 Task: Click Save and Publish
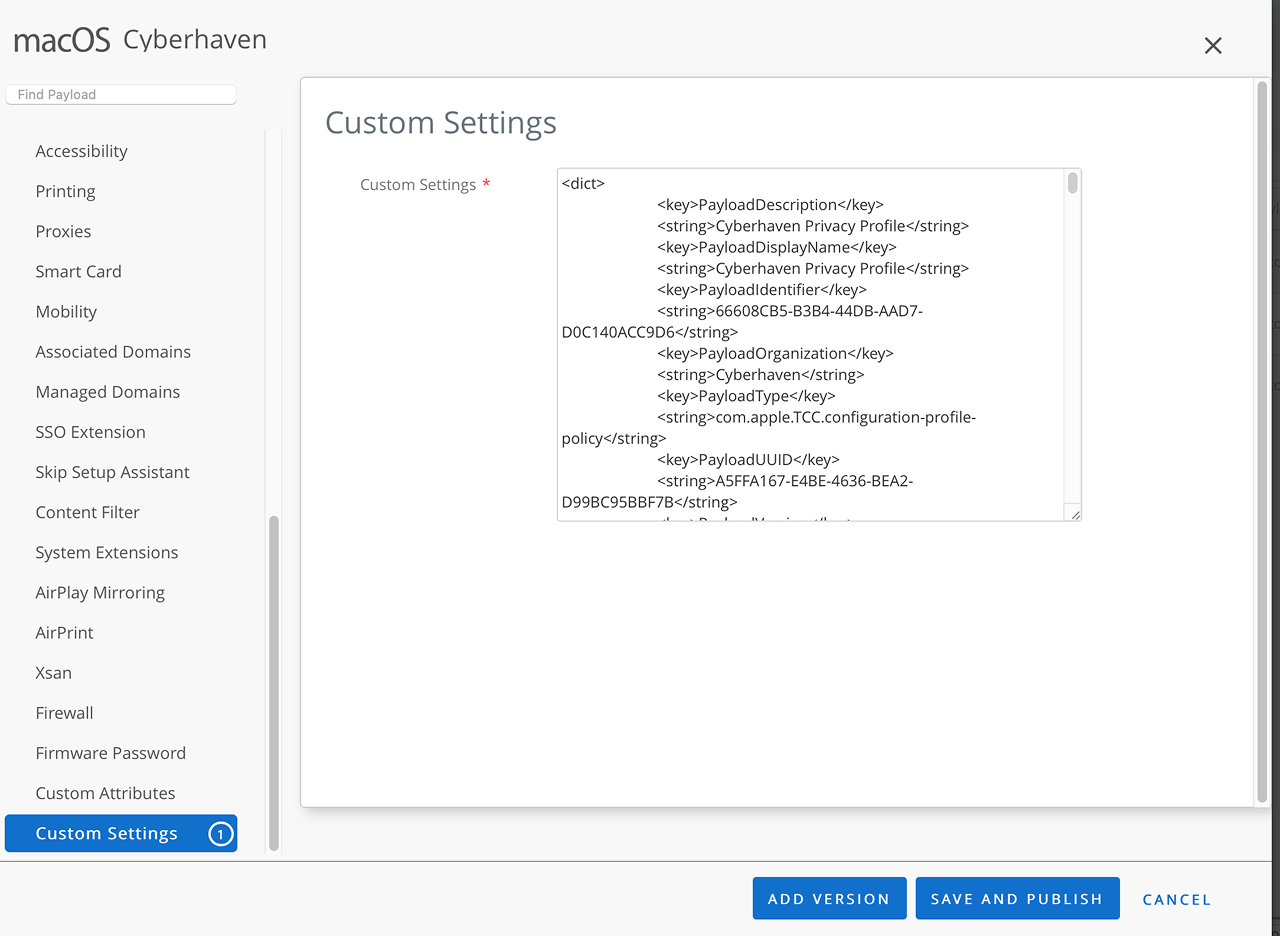[x=1017, y=899]
